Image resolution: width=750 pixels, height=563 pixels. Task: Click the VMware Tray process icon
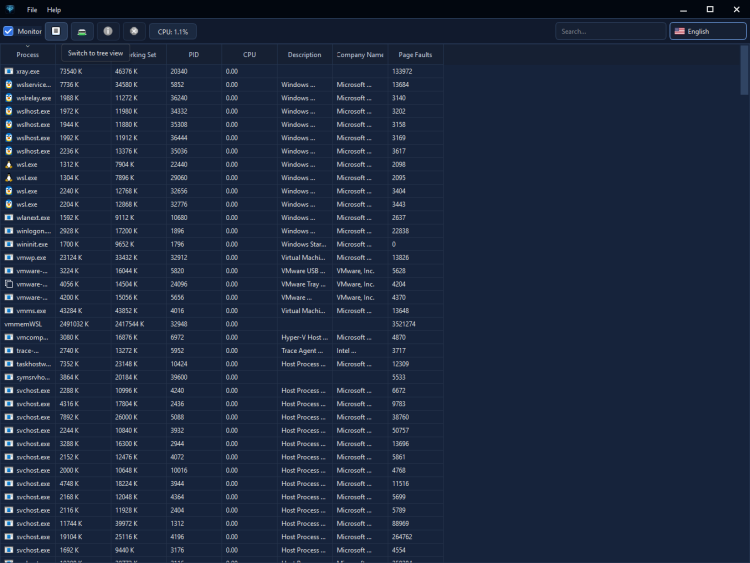point(9,284)
